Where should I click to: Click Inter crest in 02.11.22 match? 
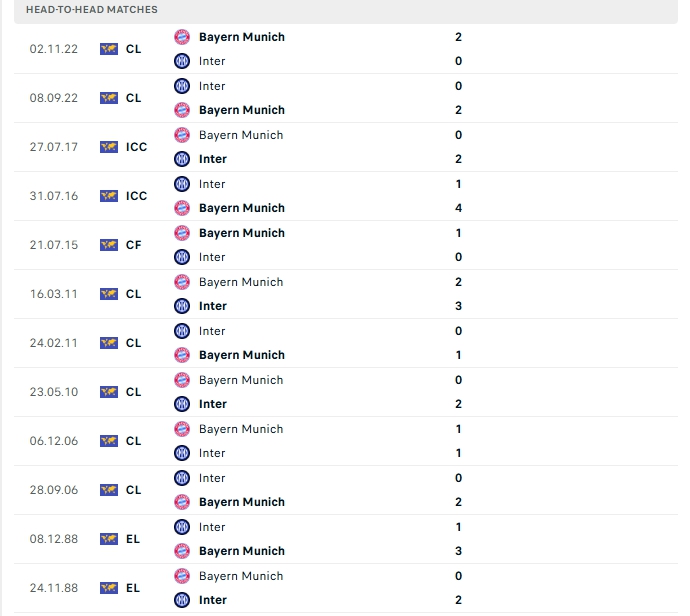tap(182, 61)
